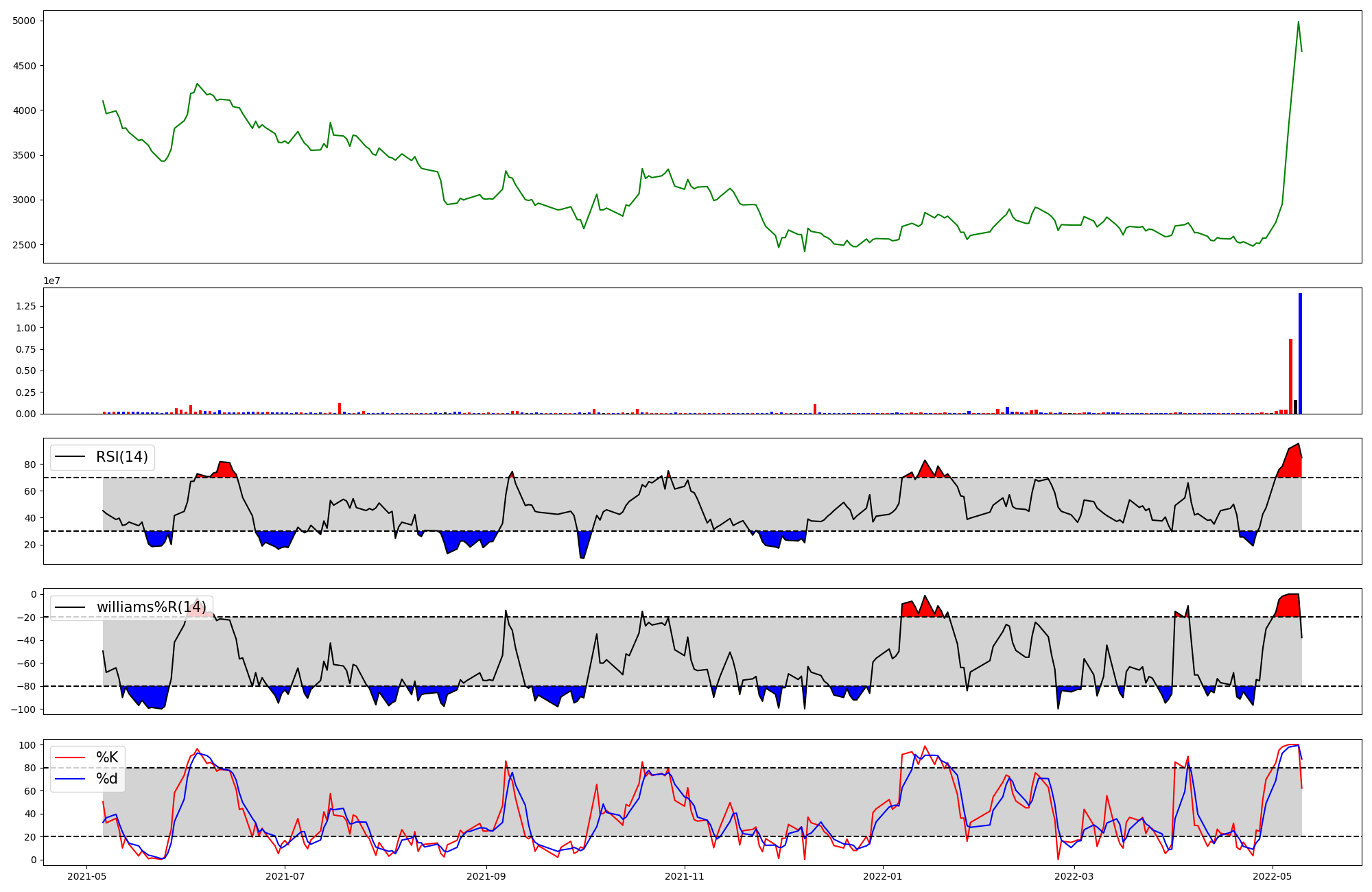Click the -100 Williams axis tick label

point(23,709)
